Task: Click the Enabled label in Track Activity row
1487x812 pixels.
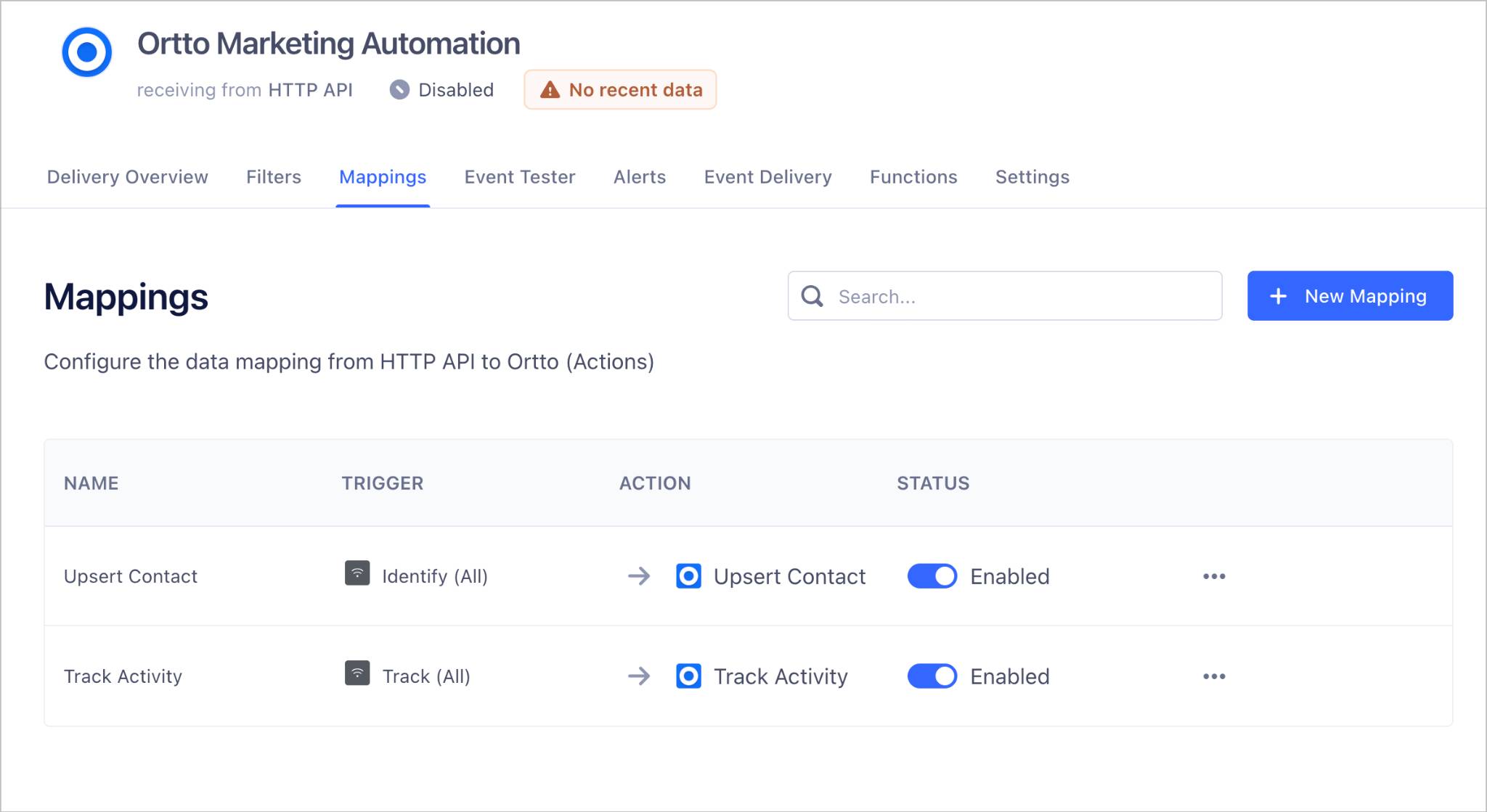Action: point(1010,676)
